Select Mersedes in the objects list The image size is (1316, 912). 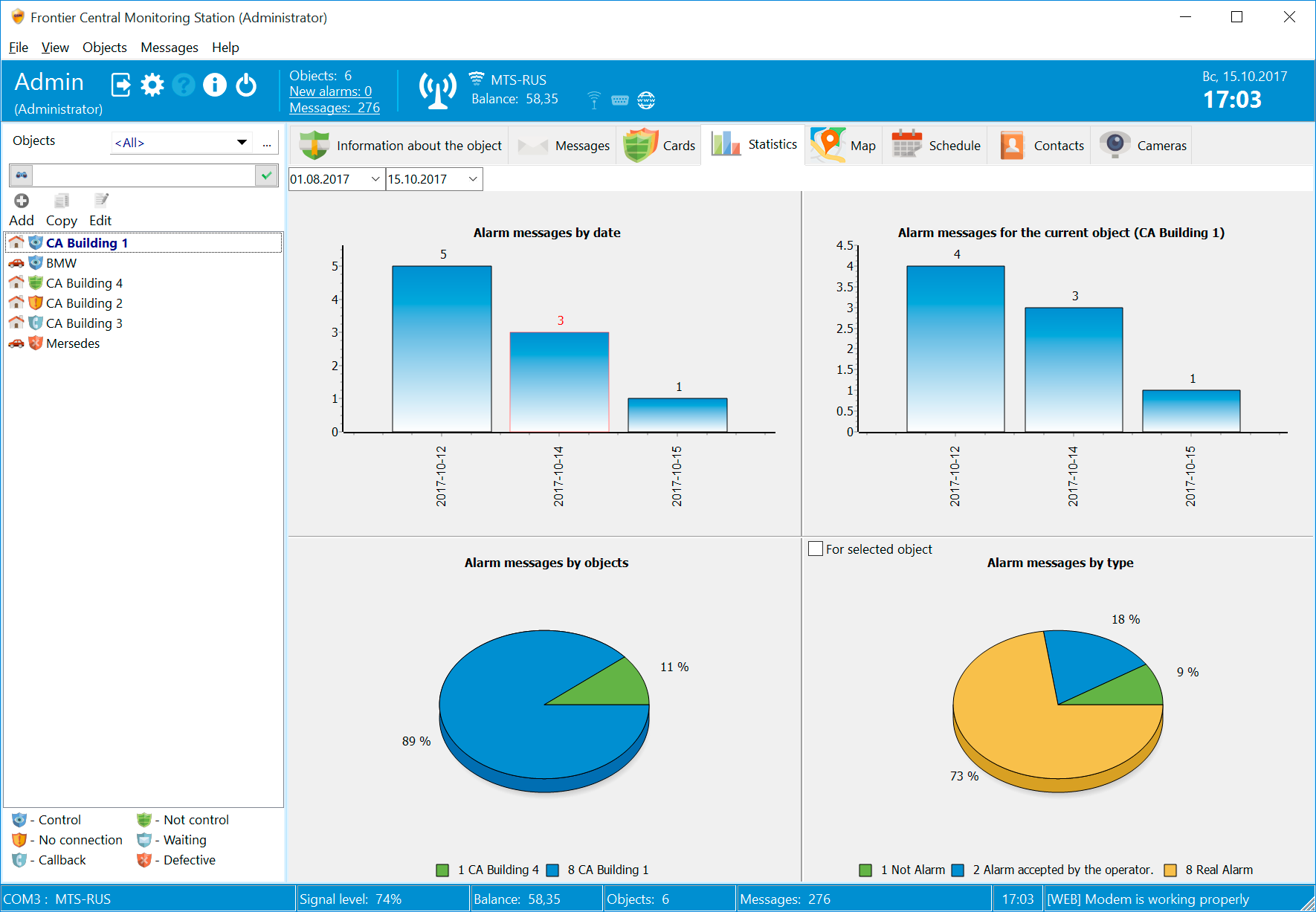point(73,343)
